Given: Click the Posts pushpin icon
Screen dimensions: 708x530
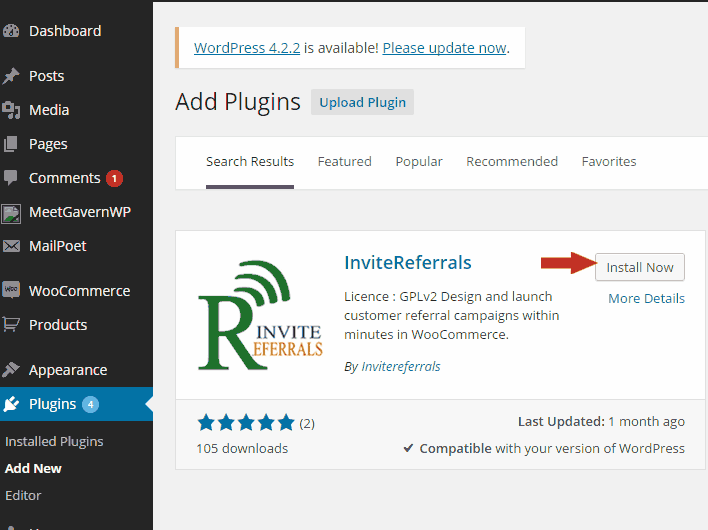Looking at the screenshot, I should point(11,76).
